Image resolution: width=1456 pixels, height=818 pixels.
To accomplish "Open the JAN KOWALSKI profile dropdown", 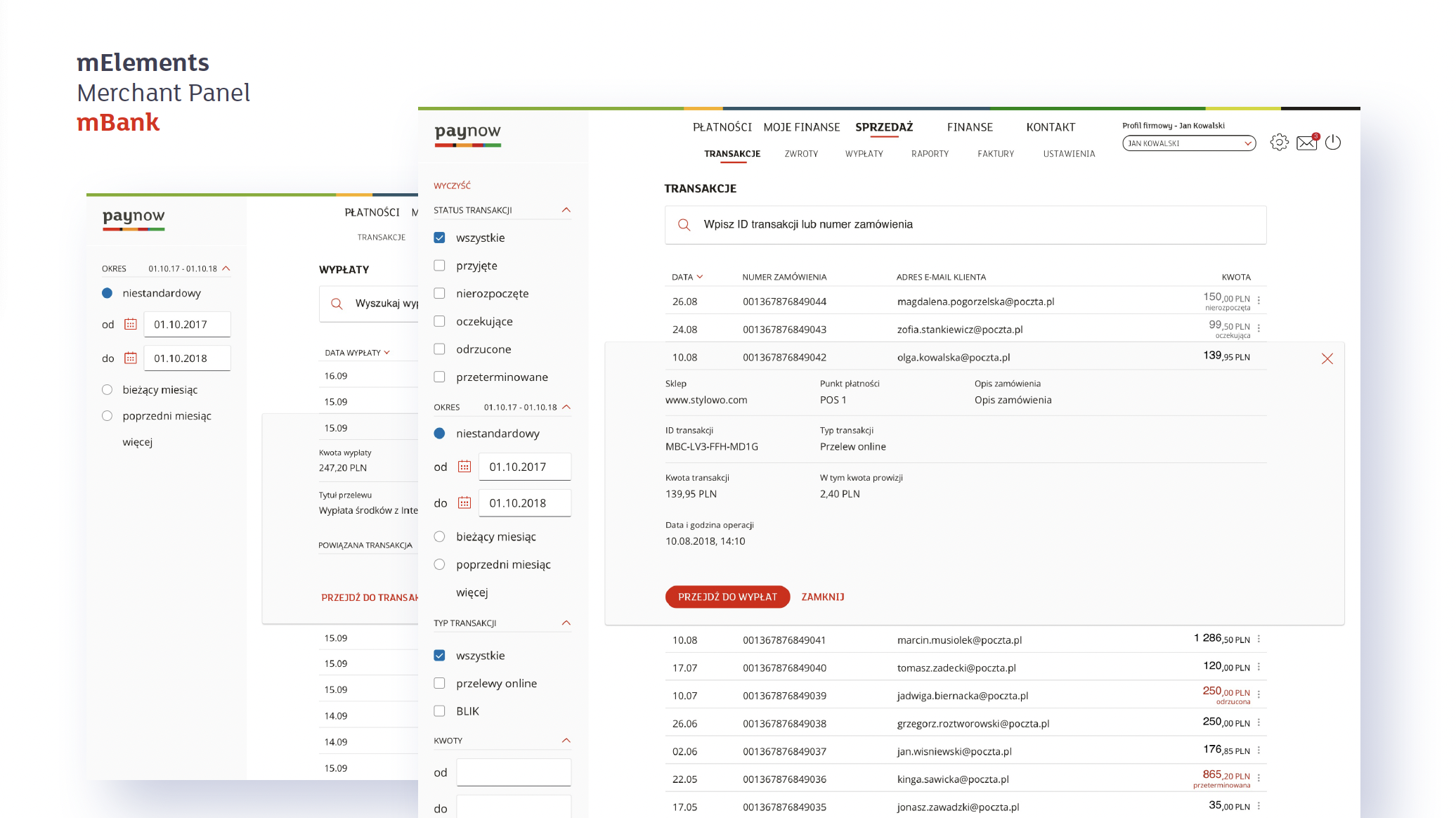I will 1189,143.
